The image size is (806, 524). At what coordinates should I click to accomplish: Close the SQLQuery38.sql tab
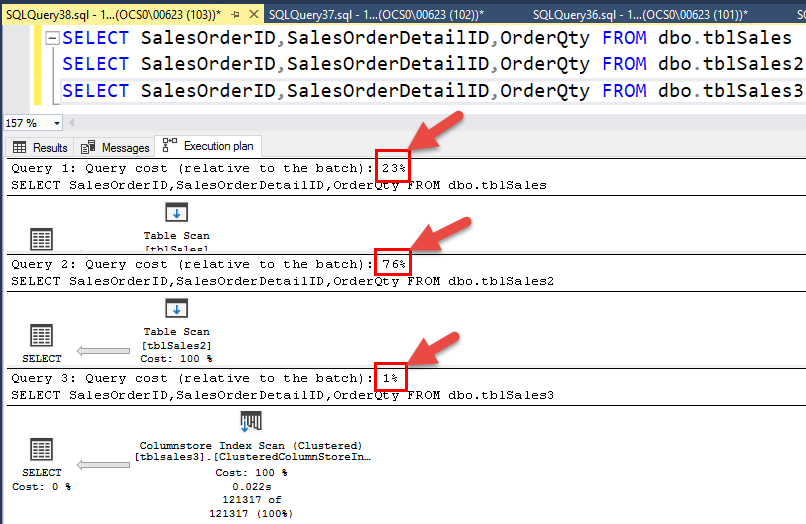[253, 14]
